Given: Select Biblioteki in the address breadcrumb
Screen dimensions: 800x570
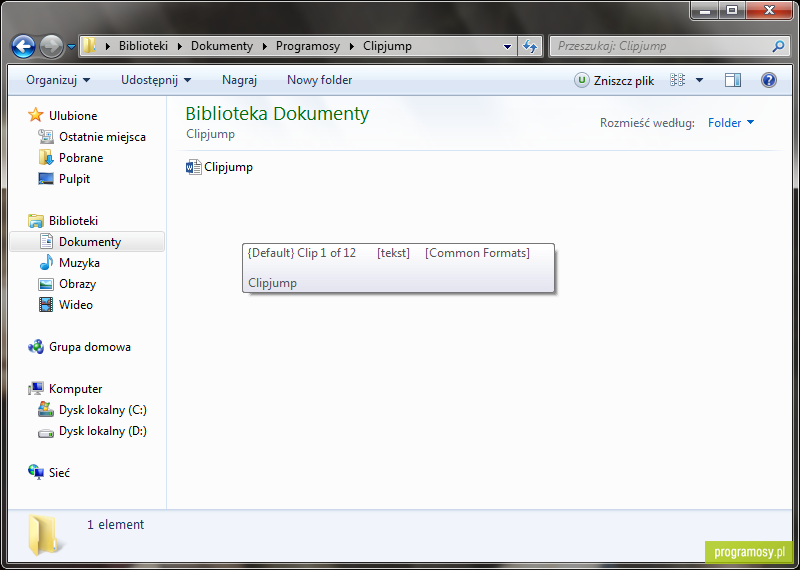Looking at the screenshot, I should [143, 46].
